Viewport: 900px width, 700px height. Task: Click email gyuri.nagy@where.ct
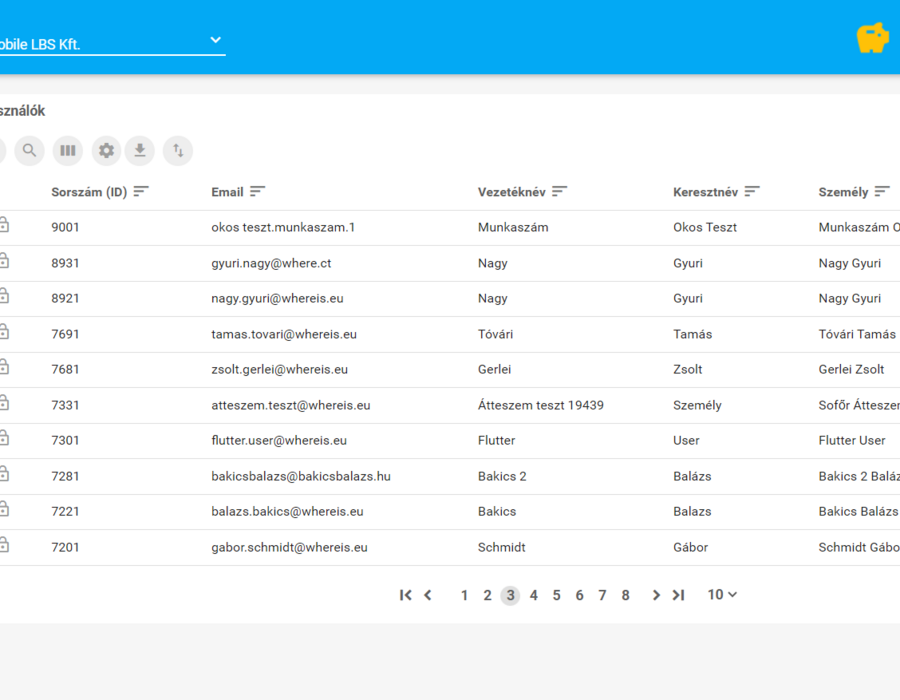(x=271, y=263)
